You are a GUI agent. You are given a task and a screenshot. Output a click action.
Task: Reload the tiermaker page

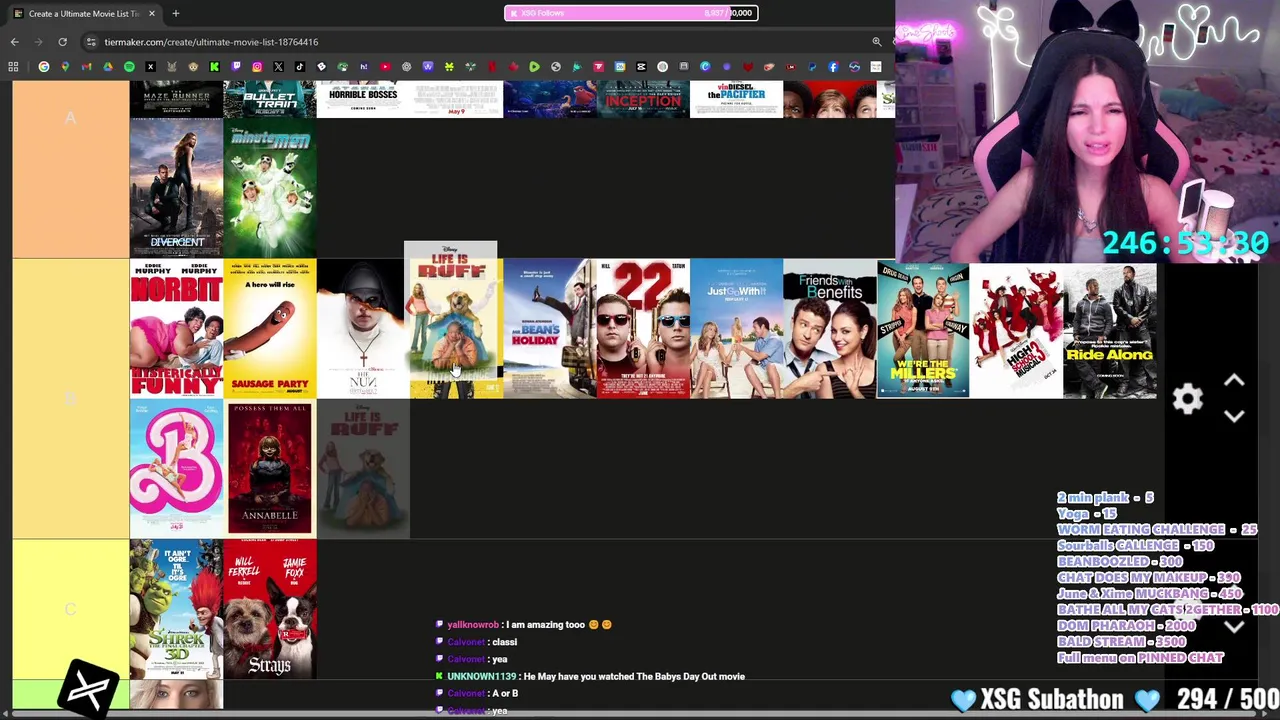click(x=62, y=42)
